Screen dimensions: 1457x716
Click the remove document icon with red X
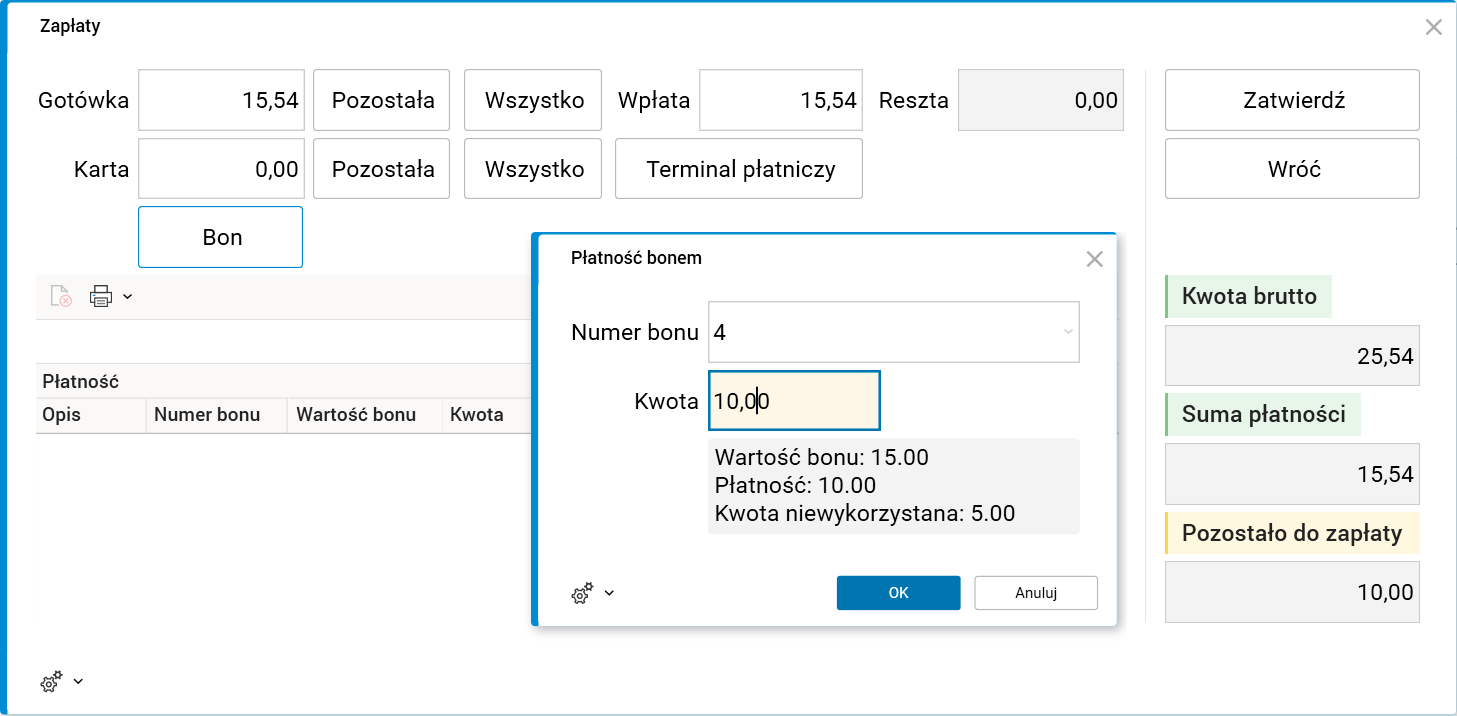pos(59,296)
